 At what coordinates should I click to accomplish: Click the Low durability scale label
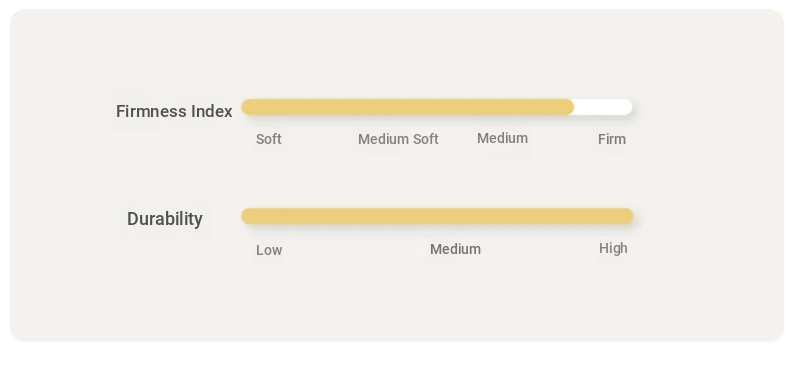[269, 250]
